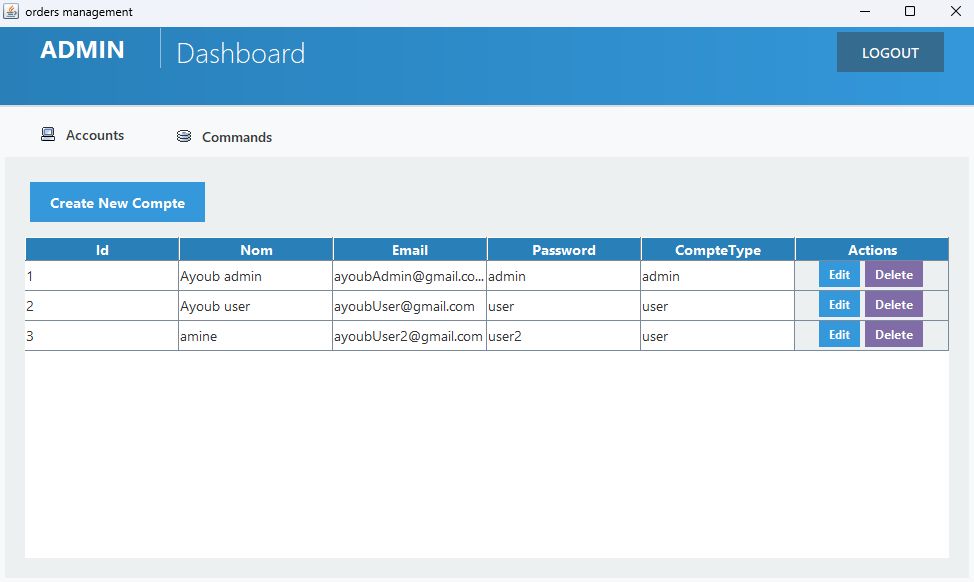This screenshot has width=974, height=582.
Task: Click the ayoubUser@gmail.com email cell
Action: 409,306
